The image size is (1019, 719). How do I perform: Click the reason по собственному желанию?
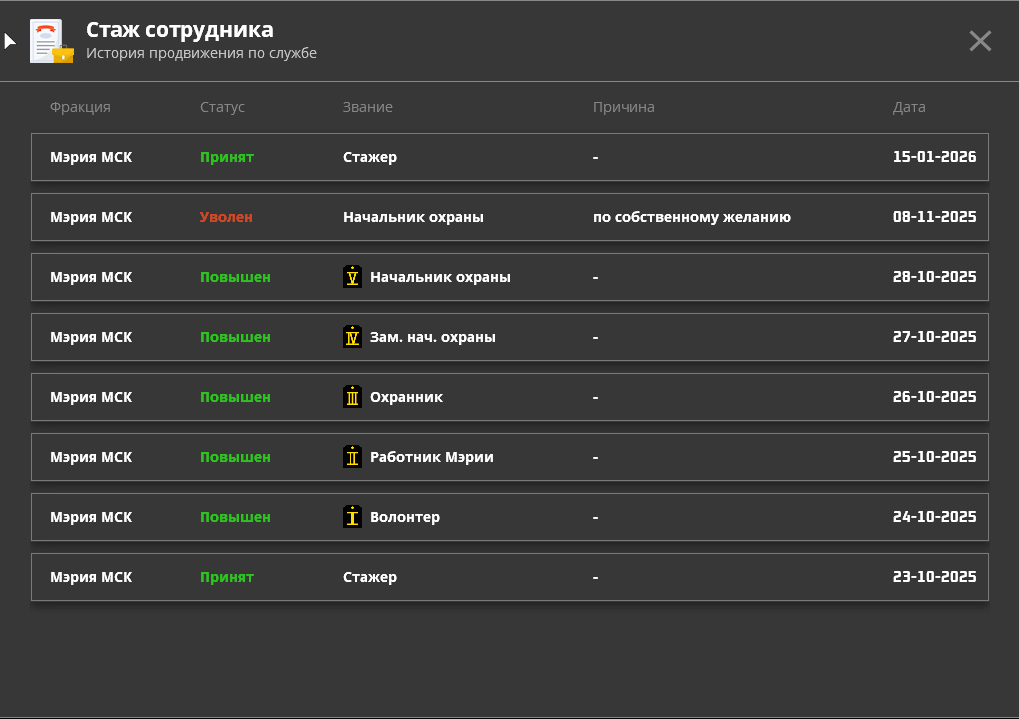pyautogui.click(x=691, y=217)
